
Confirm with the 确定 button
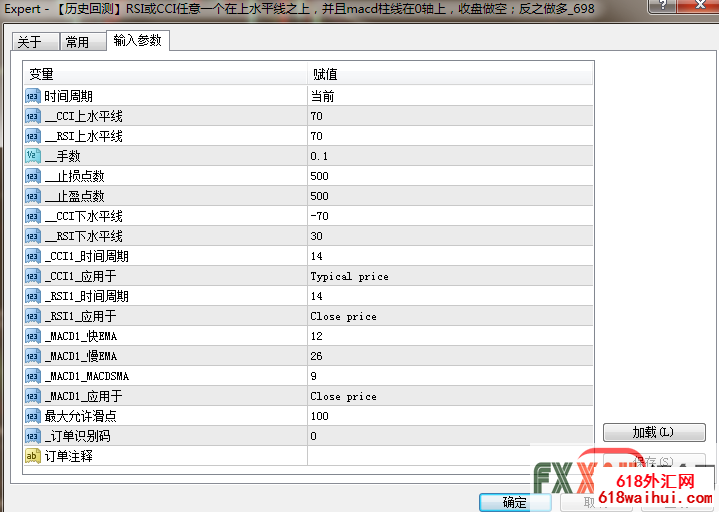click(515, 502)
